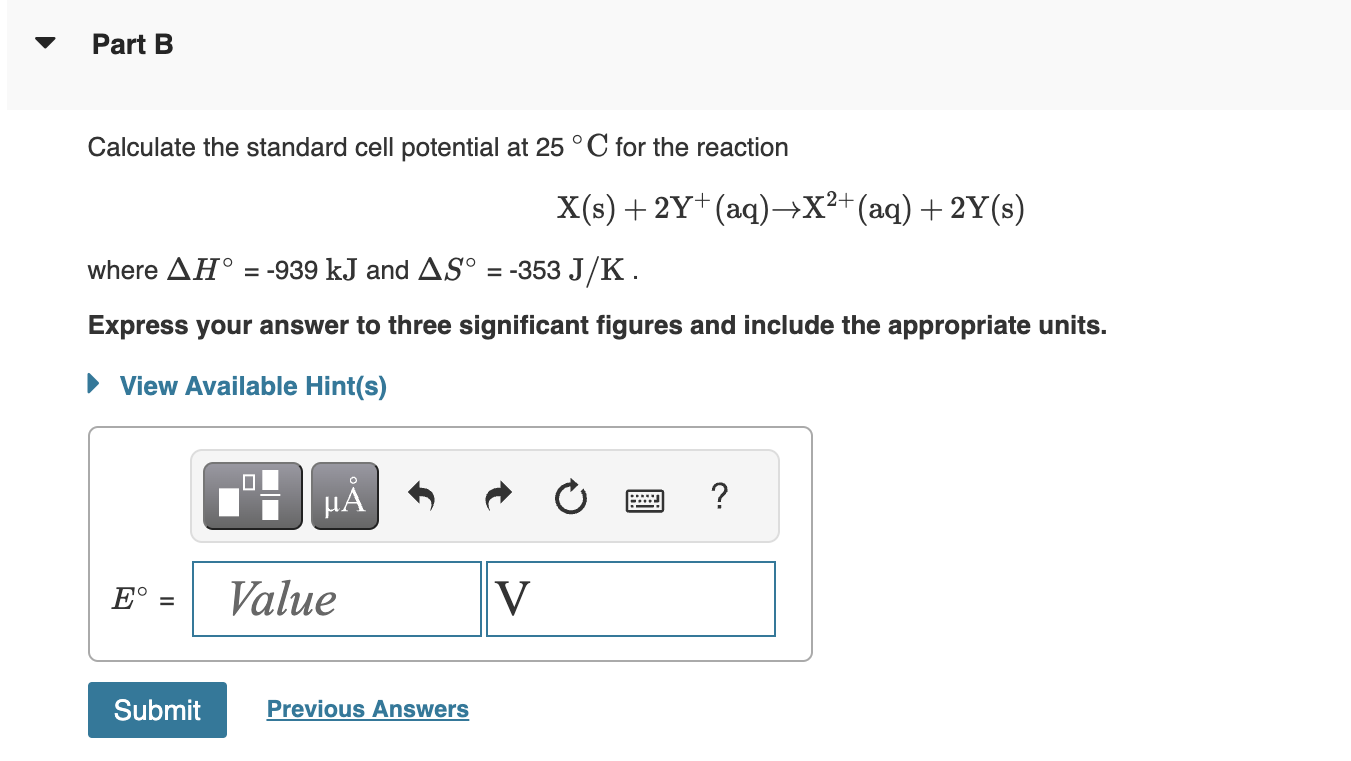Select the fraction template icon

tap(251, 494)
